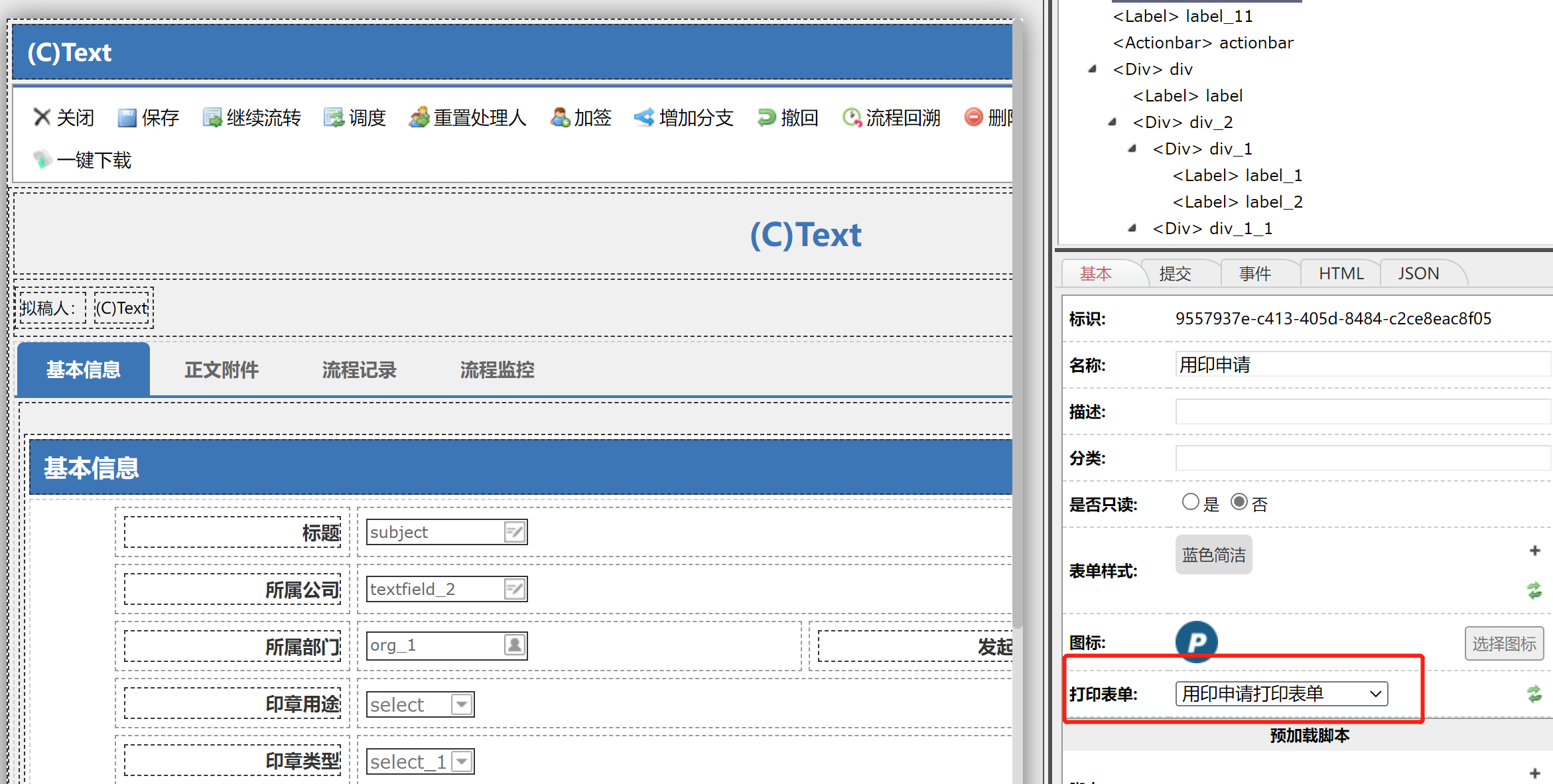This screenshot has width=1553, height=784.
Task: Click the 保存 save disk icon
Action: tap(127, 118)
